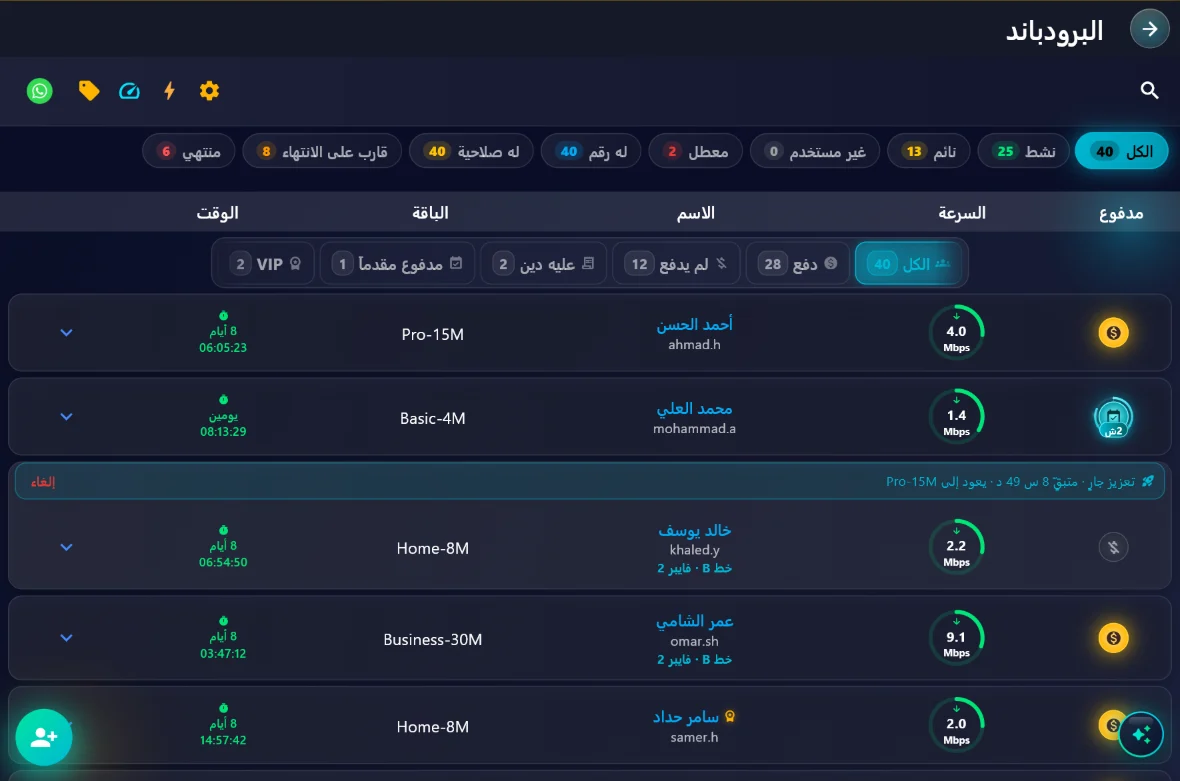The width and height of the screenshot is (1180, 781).
Task: Select payment filter عليه دين 2
Action: click(x=543, y=263)
